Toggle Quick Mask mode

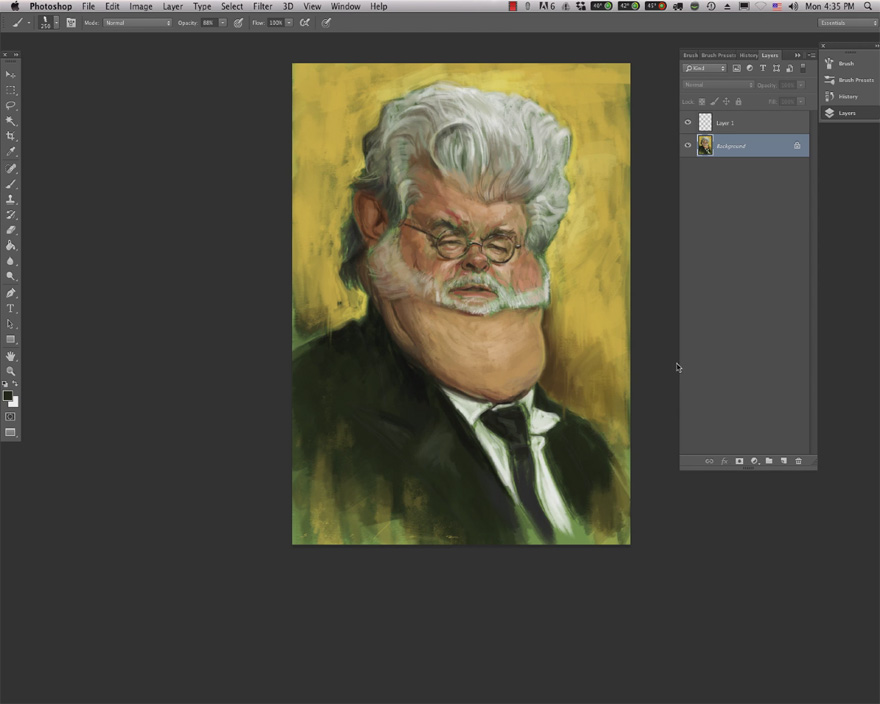10,417
